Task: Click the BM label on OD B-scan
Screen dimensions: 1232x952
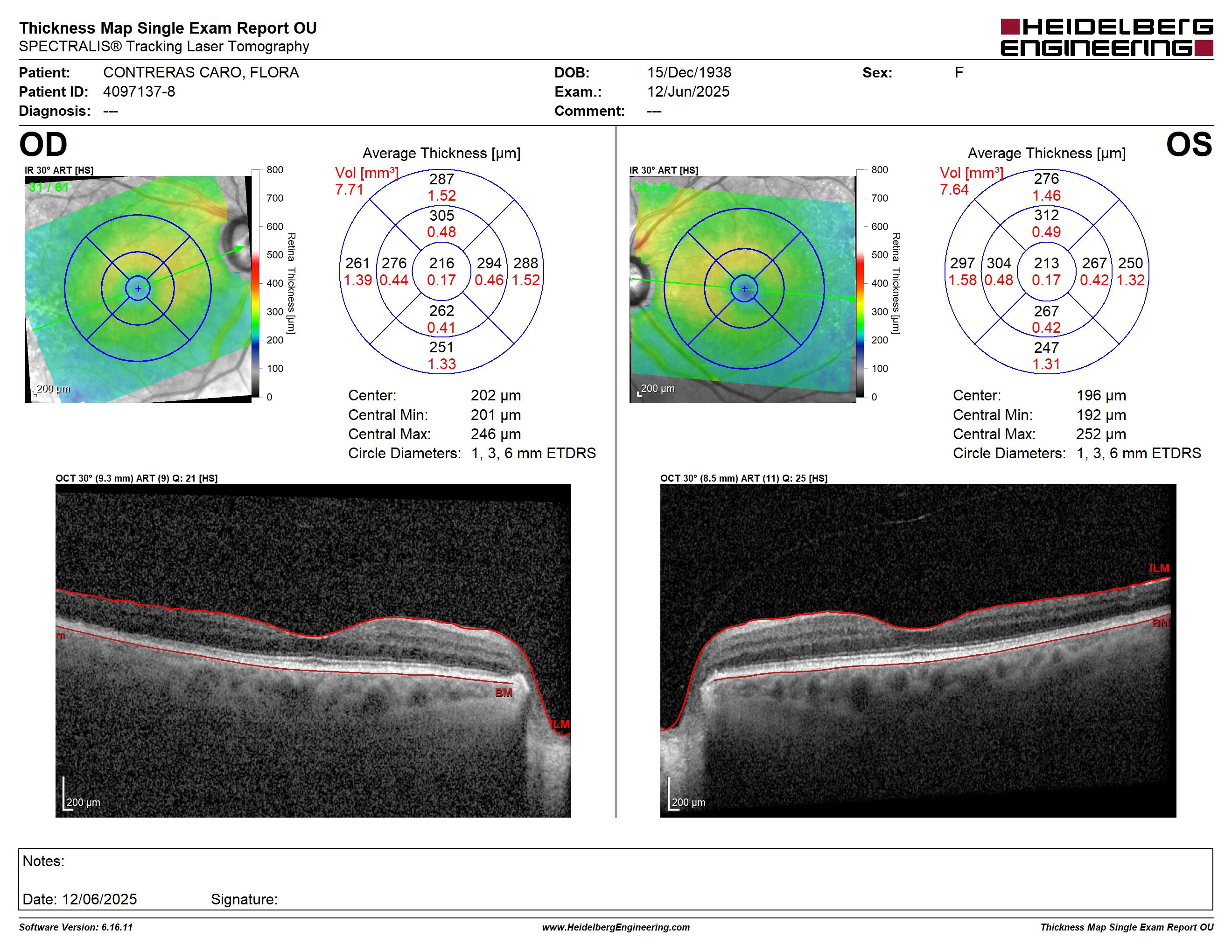Action: click(x=504, y=693)
